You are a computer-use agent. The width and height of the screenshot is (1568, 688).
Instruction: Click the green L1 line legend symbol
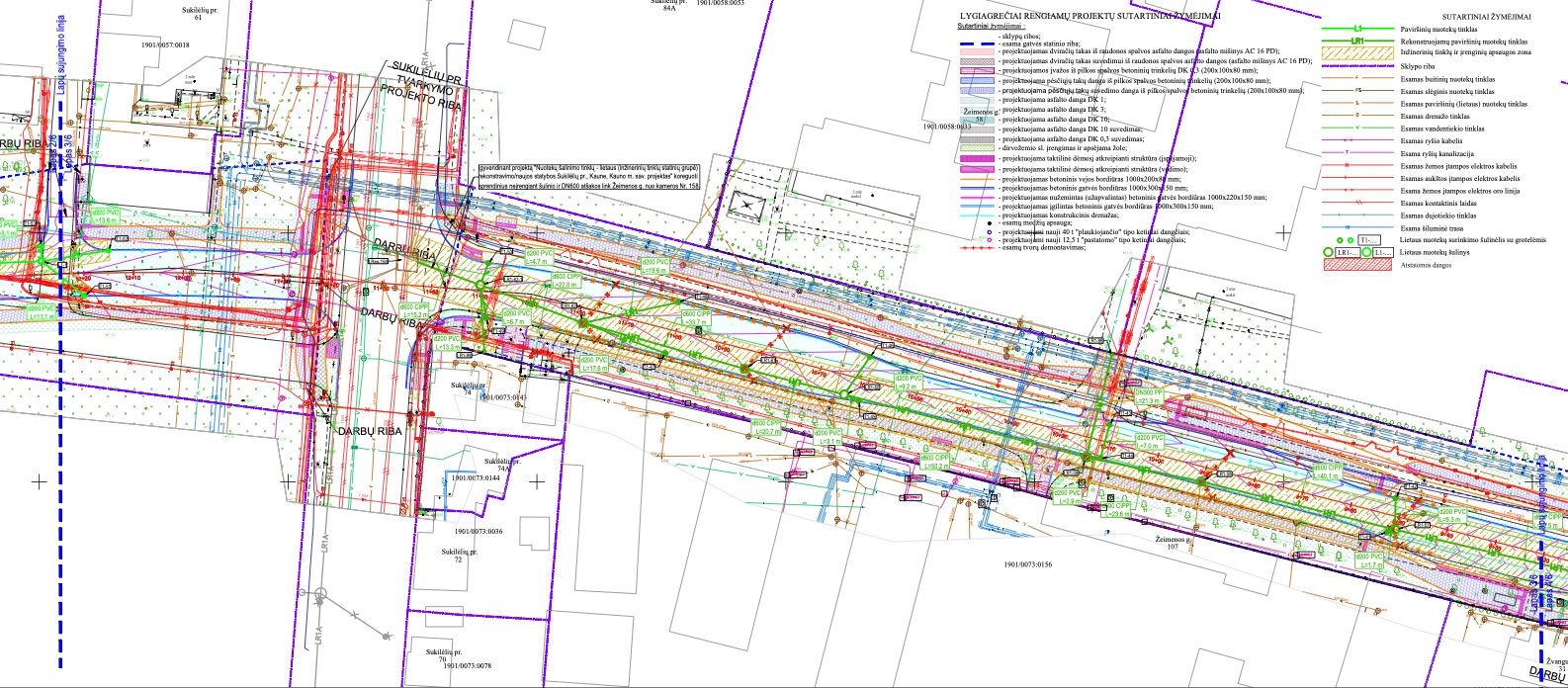(1357, 30)
